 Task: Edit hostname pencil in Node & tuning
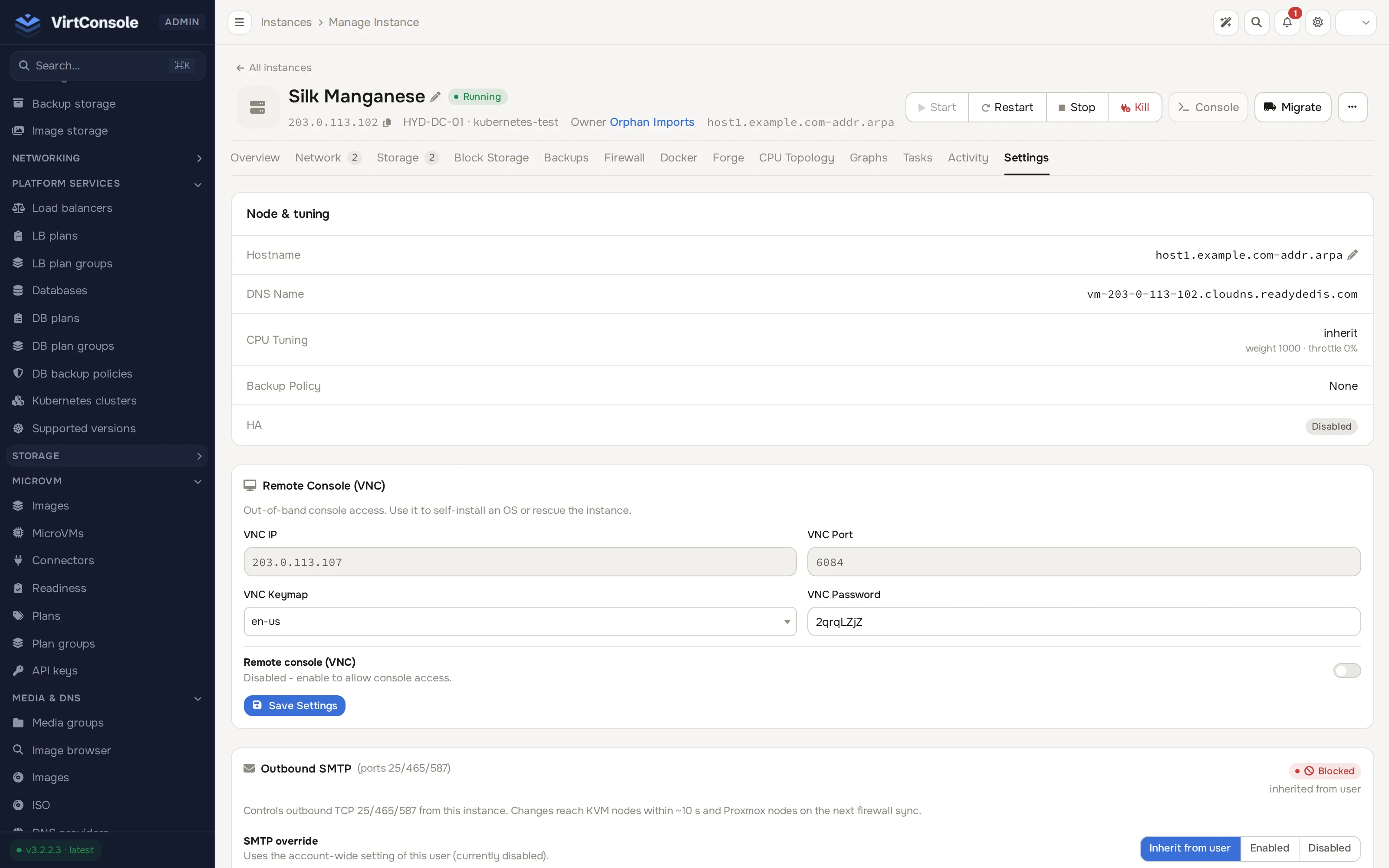coord(1353,255)
